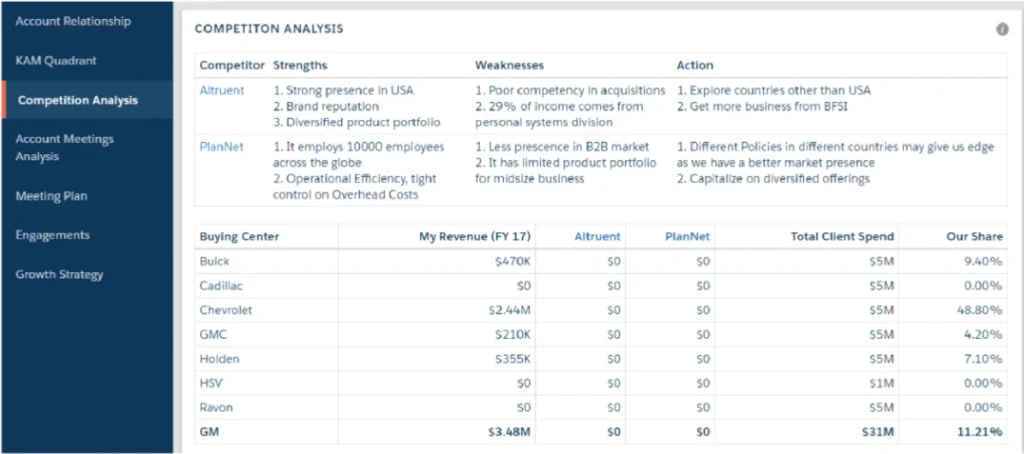This screenshot has width=1024, height=454.
Task: Click Altruent column header link in revenue table
Action: pyautogui.click(x=597, y=236)
